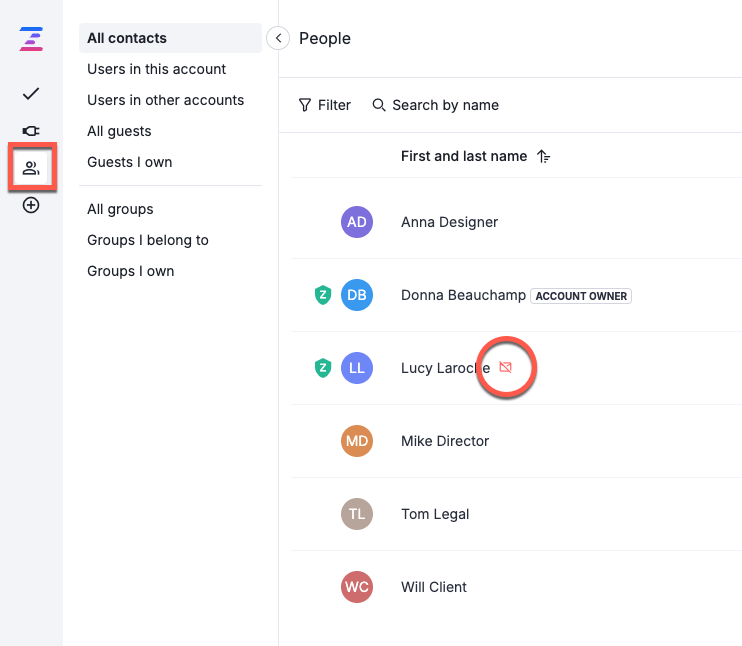742x646 pixels.
Task: Click the plus circle add icon
Action: [31, 205]
